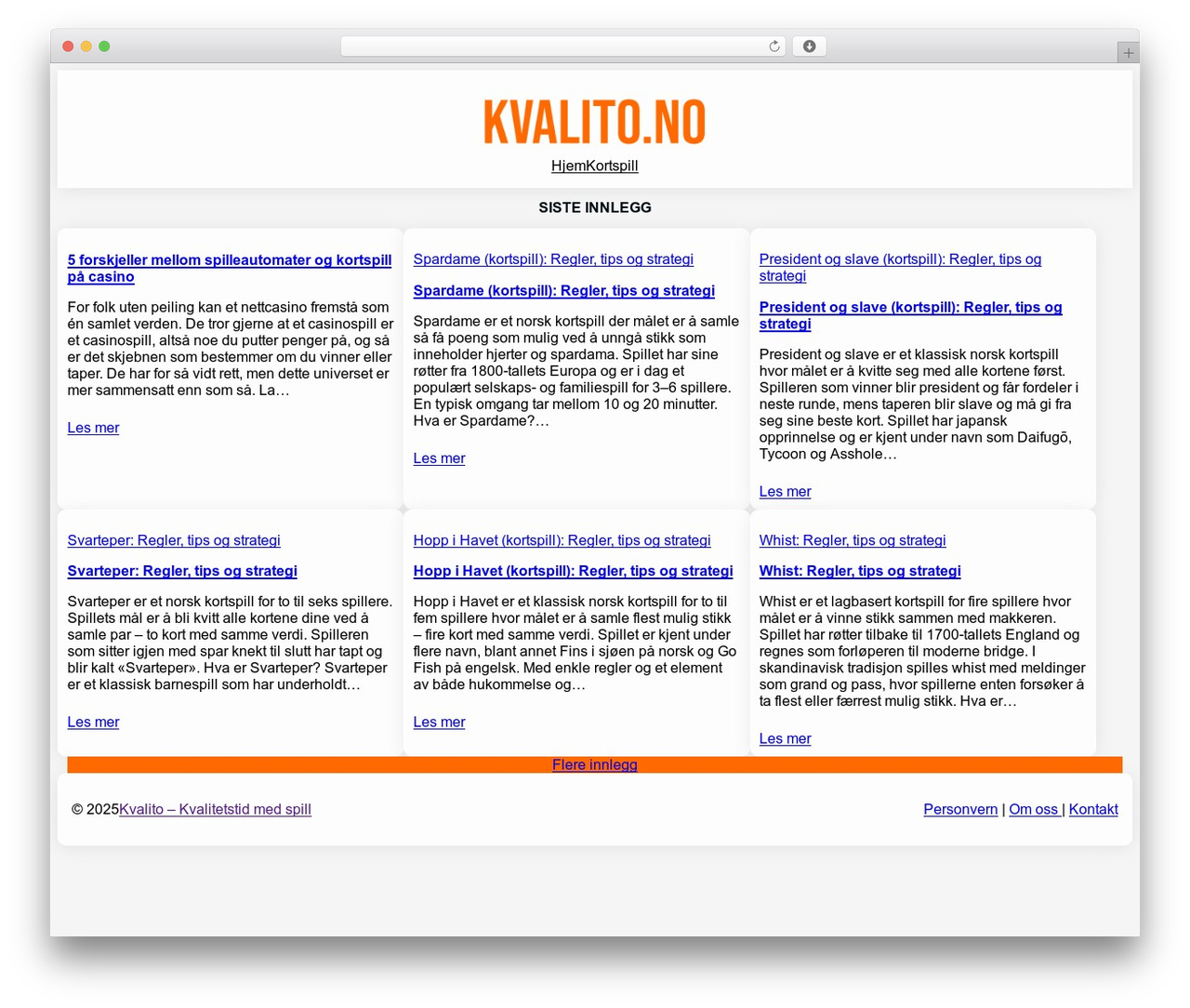Click the green maximize window button
Screen dimensions: 1190x1008
[104, 46]
